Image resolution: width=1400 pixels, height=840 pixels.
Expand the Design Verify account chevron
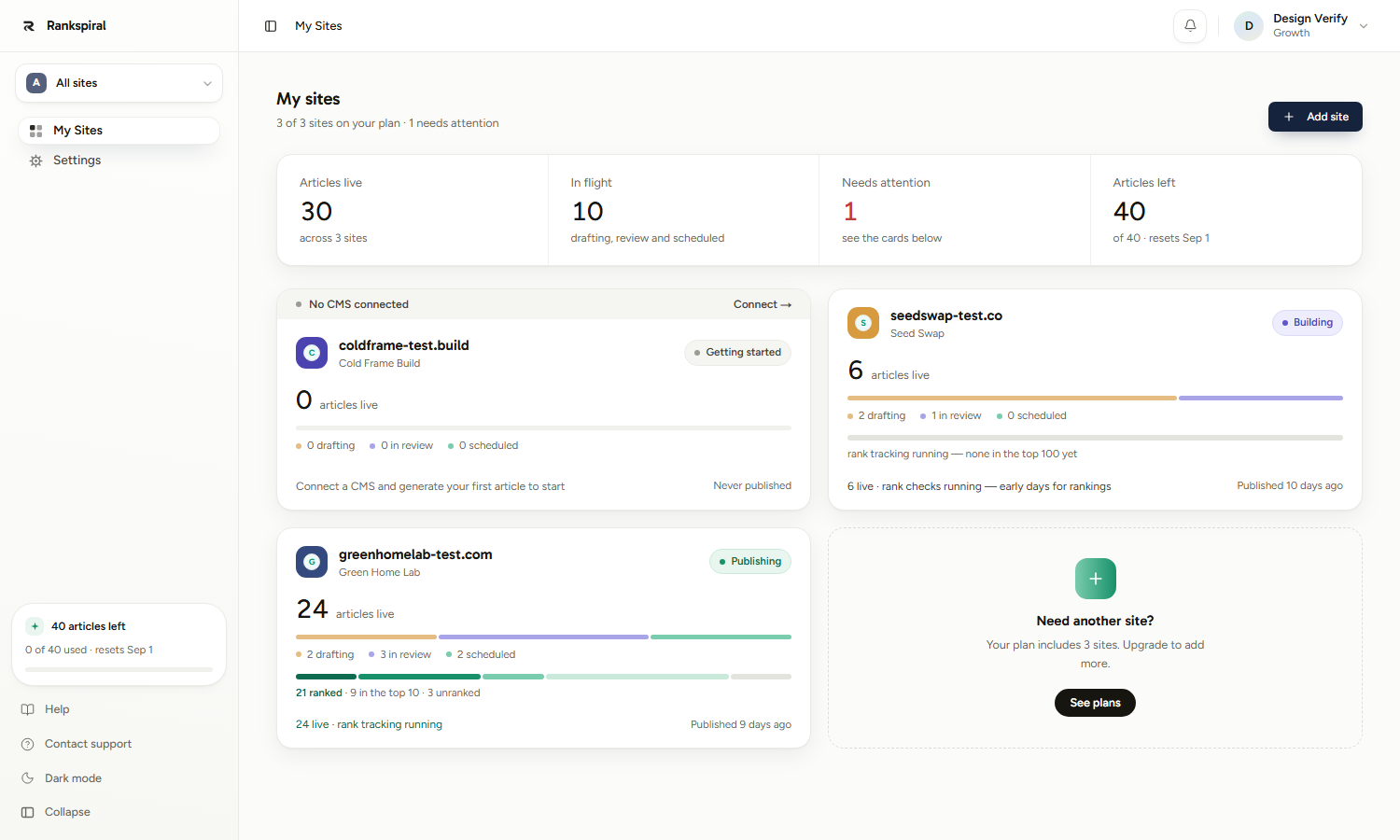[1364, 26]
